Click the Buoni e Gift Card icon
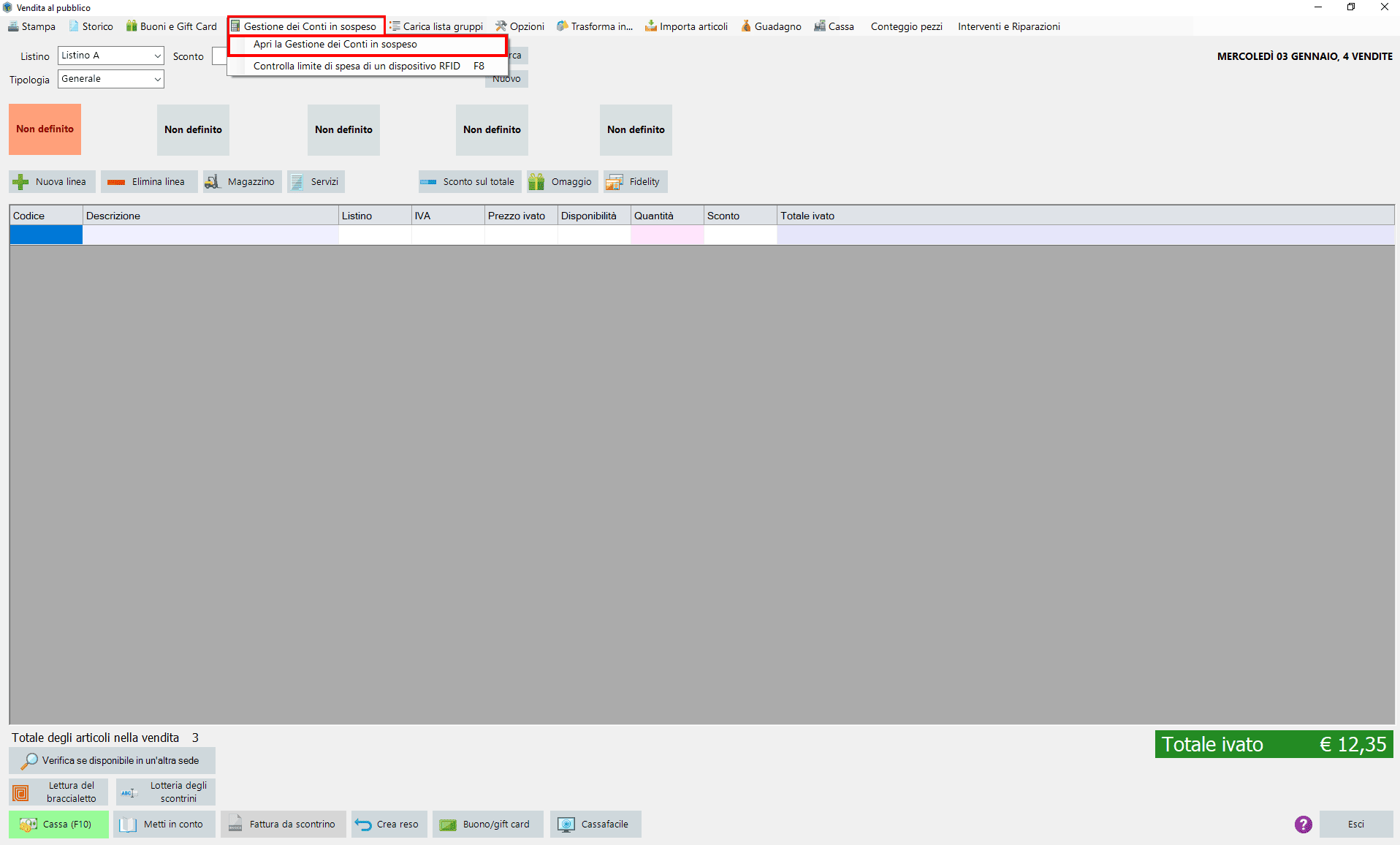The image size is (1400, 845). coord(132,26)
